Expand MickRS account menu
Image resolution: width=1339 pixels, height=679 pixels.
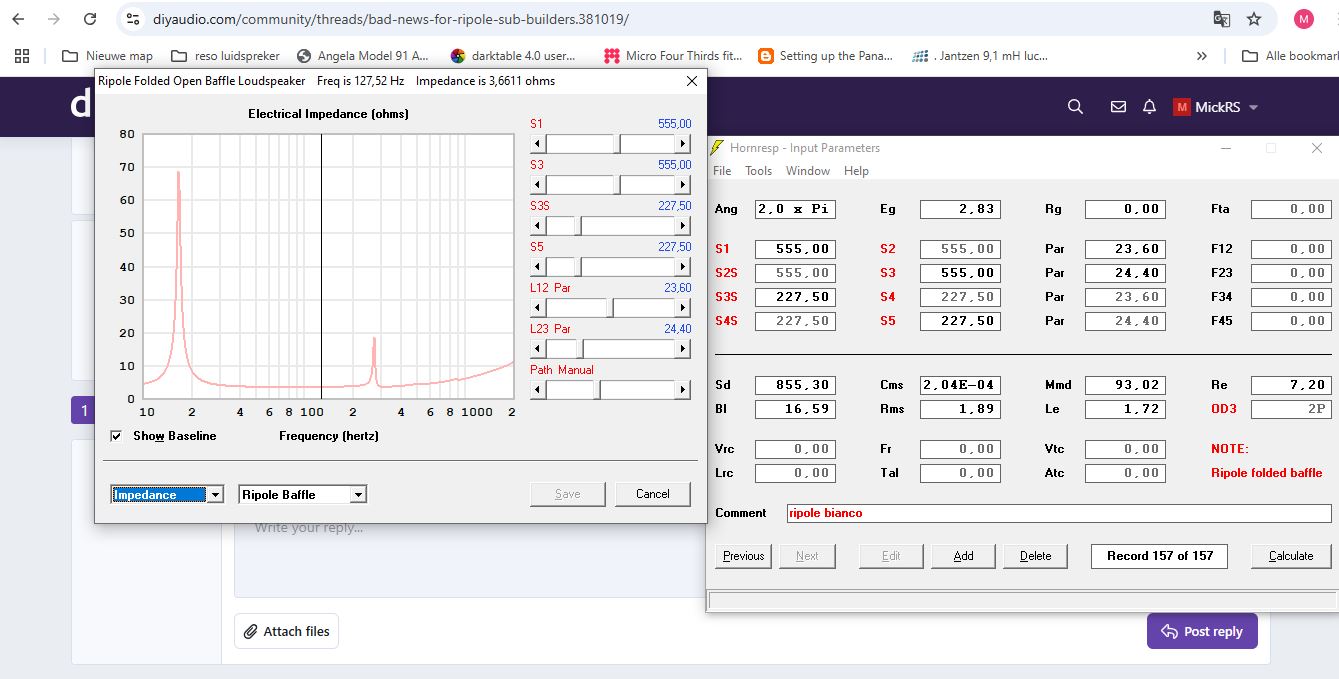click(x=1215, y=107)
